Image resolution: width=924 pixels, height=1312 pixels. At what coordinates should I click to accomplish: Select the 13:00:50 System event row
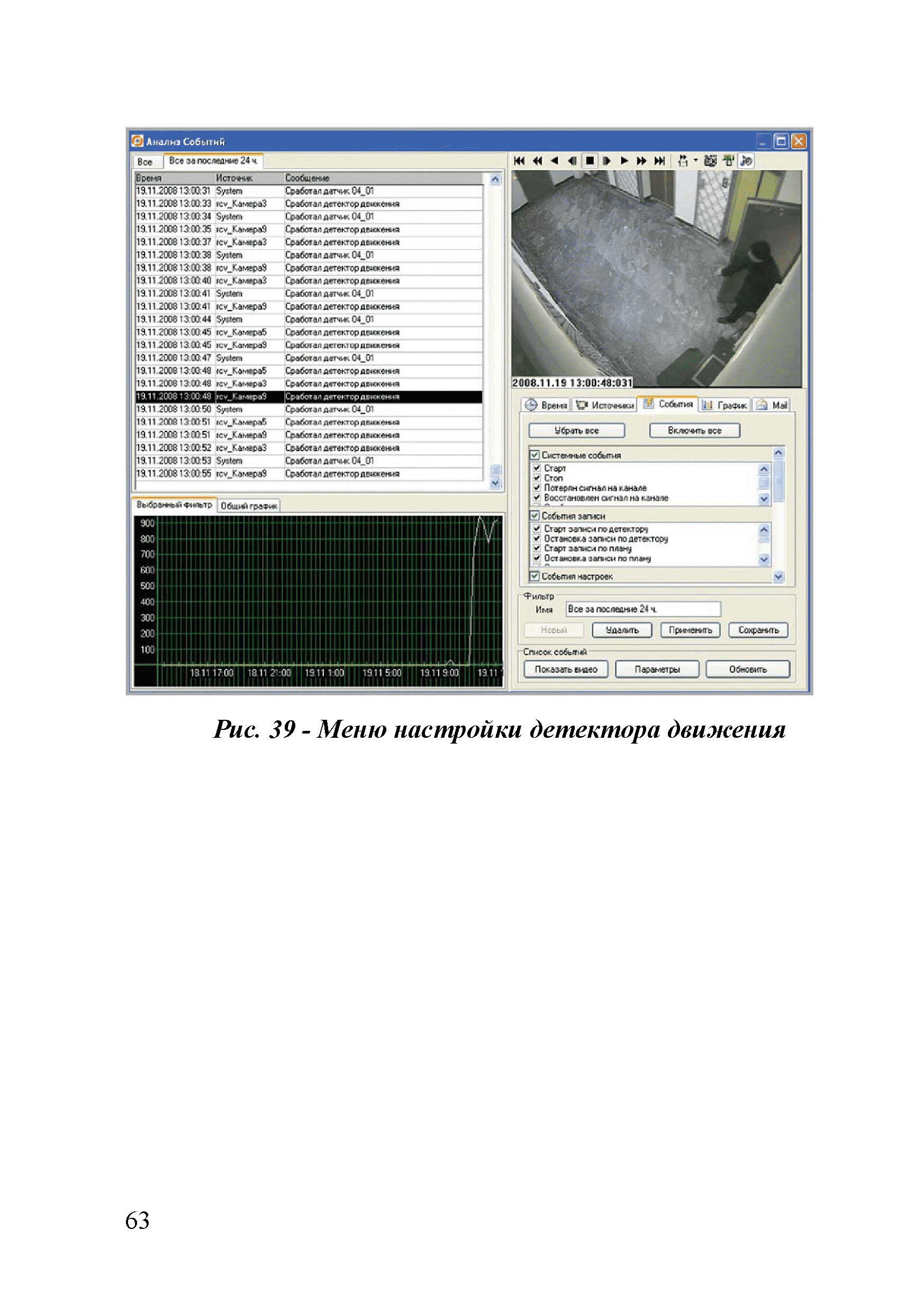click(309, 409)
